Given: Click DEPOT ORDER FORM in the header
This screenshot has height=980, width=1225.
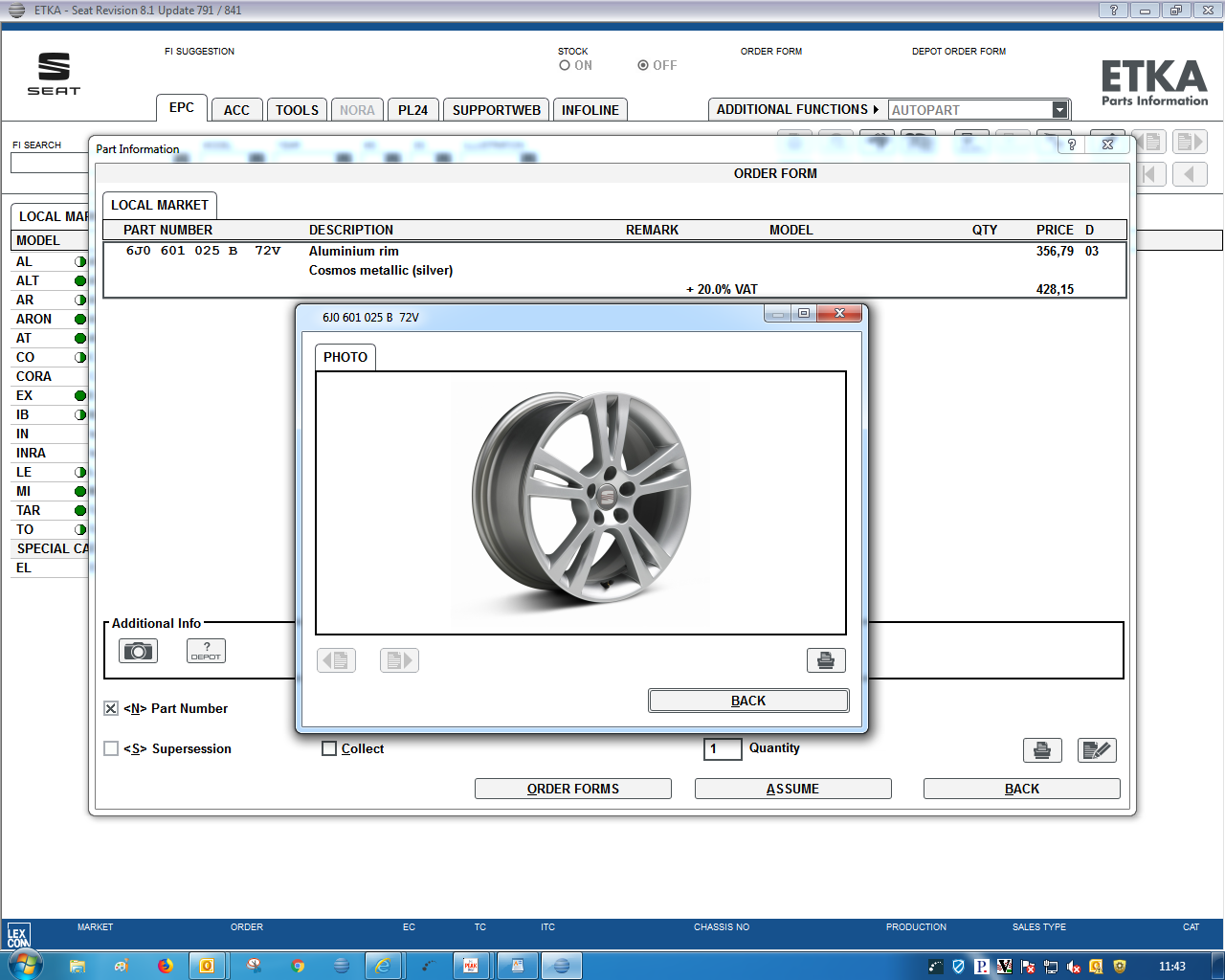Looking at the screenshot, I should click(x=959, y=52).
